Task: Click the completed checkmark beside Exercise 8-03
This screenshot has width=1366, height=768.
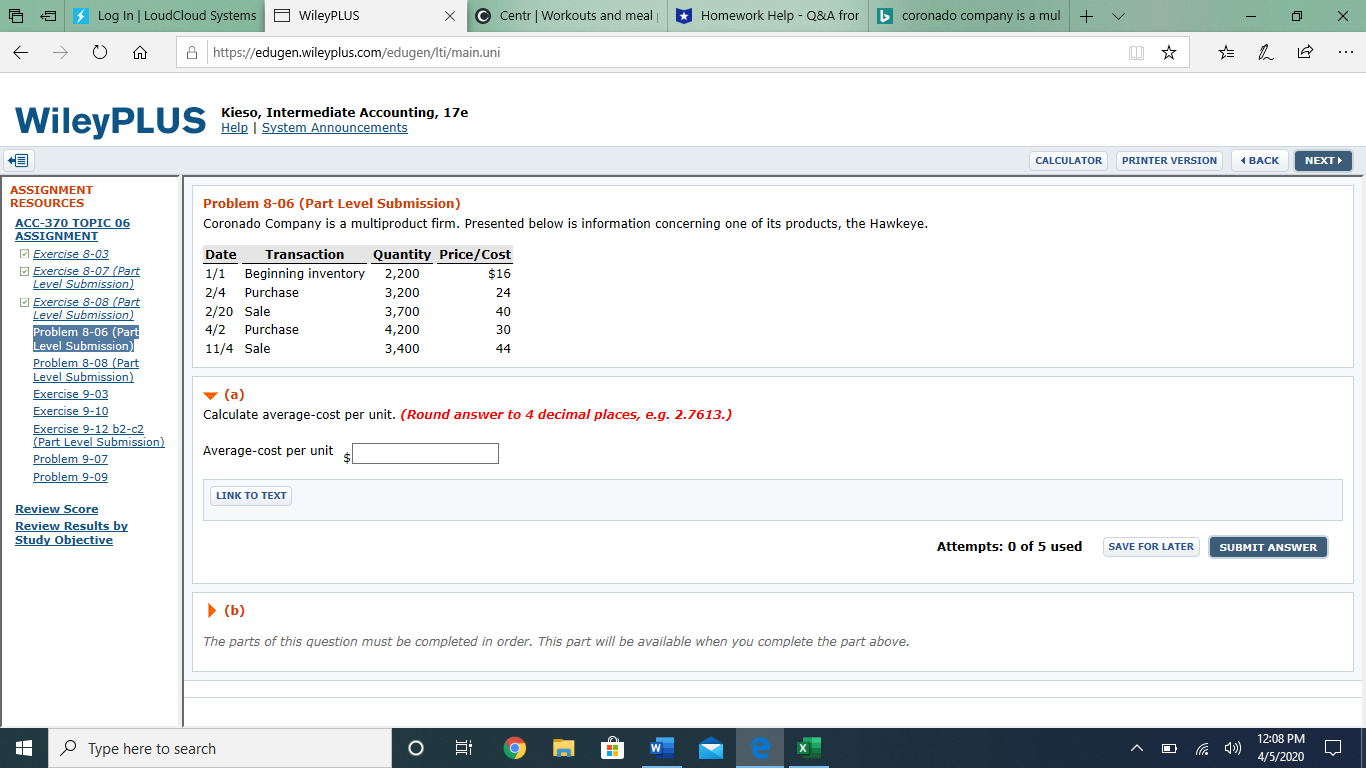Action: (23, 254)
